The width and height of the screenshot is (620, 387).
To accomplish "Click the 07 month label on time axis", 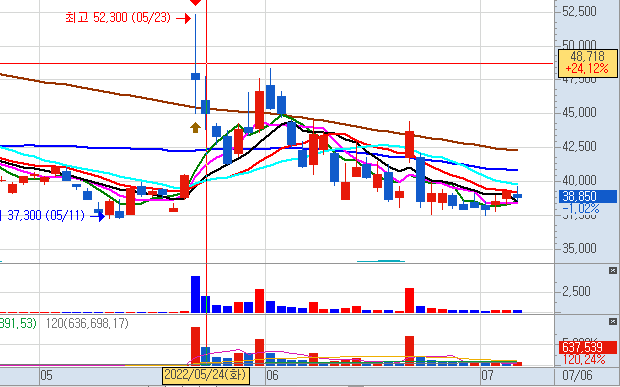I will [488, 375].
